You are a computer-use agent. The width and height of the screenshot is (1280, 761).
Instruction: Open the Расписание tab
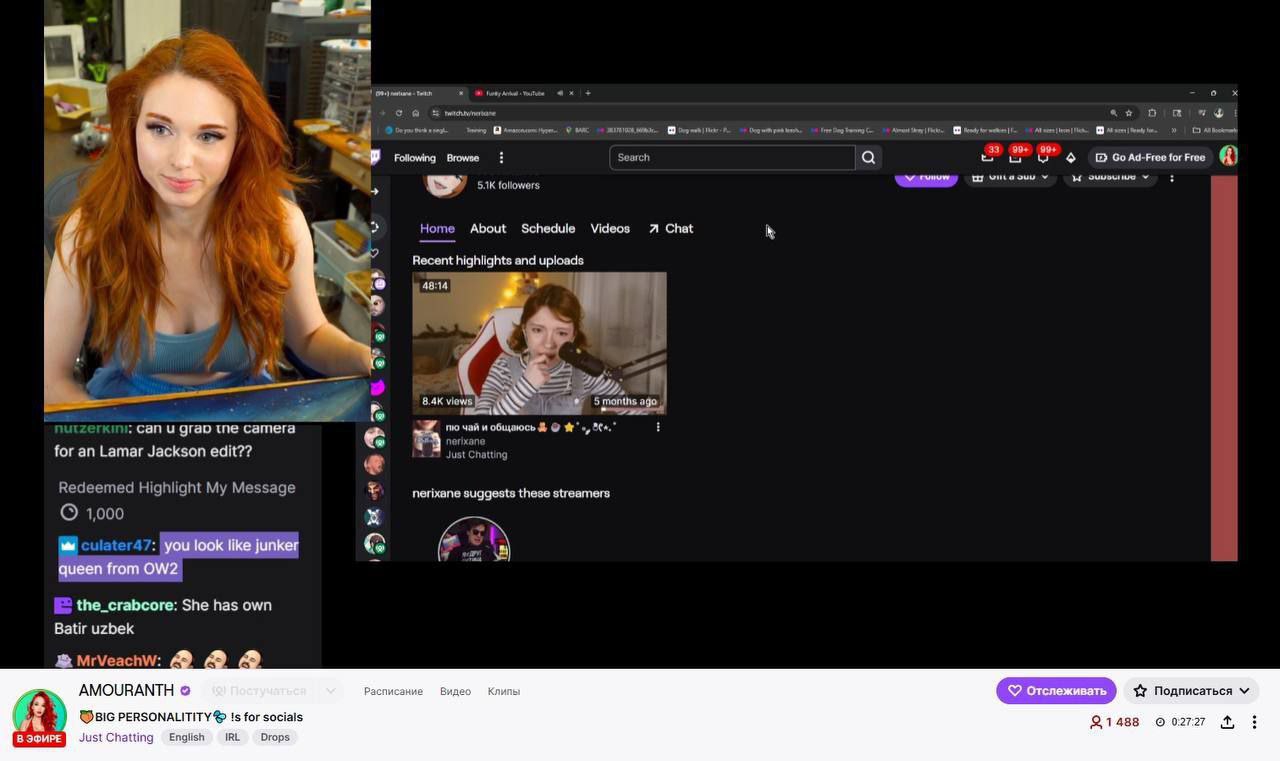click(393, 691)
